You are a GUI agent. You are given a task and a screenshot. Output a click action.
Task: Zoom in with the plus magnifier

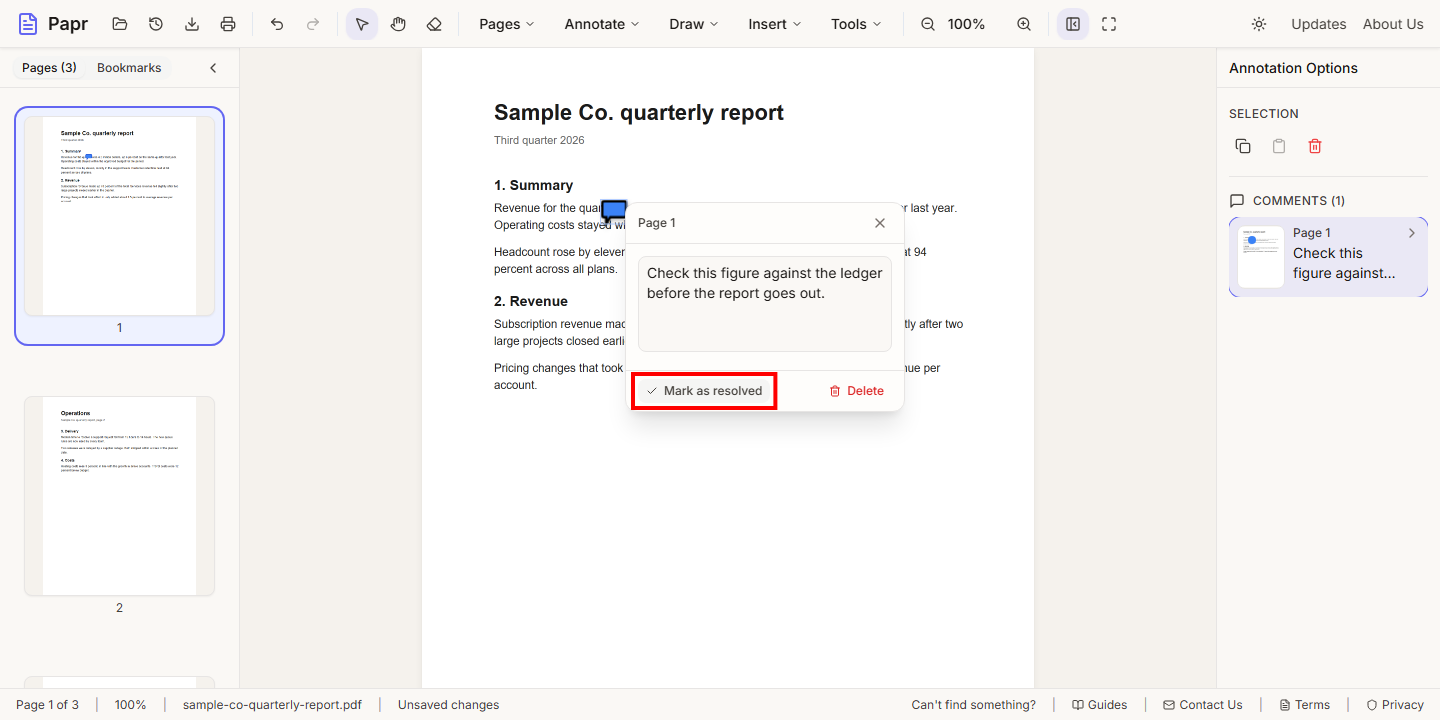point(1024,24)
